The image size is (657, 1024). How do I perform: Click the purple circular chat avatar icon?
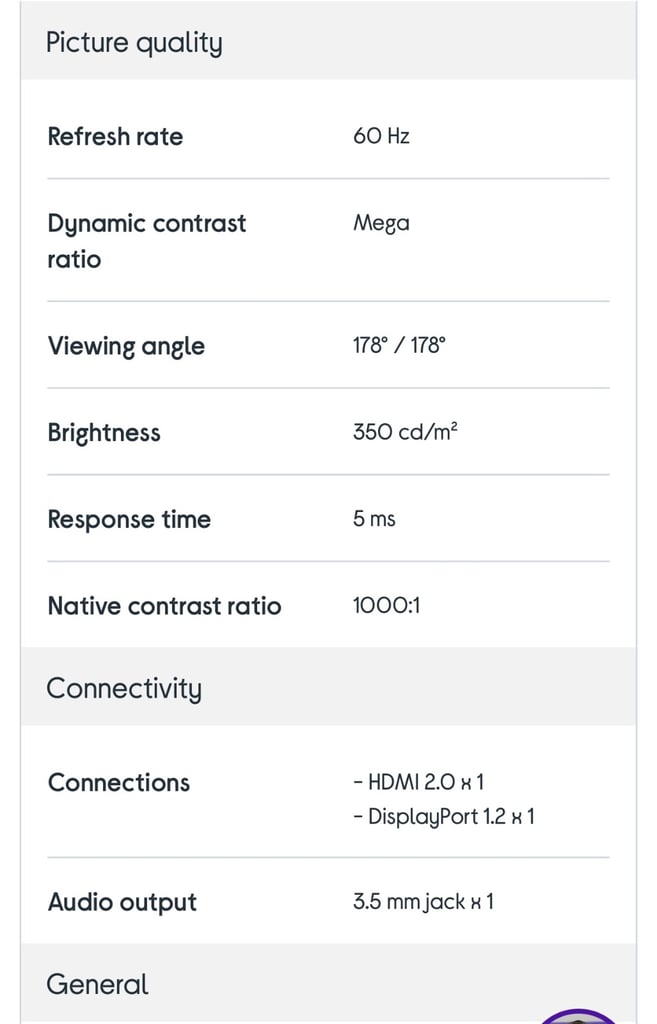pos(578,1016)
